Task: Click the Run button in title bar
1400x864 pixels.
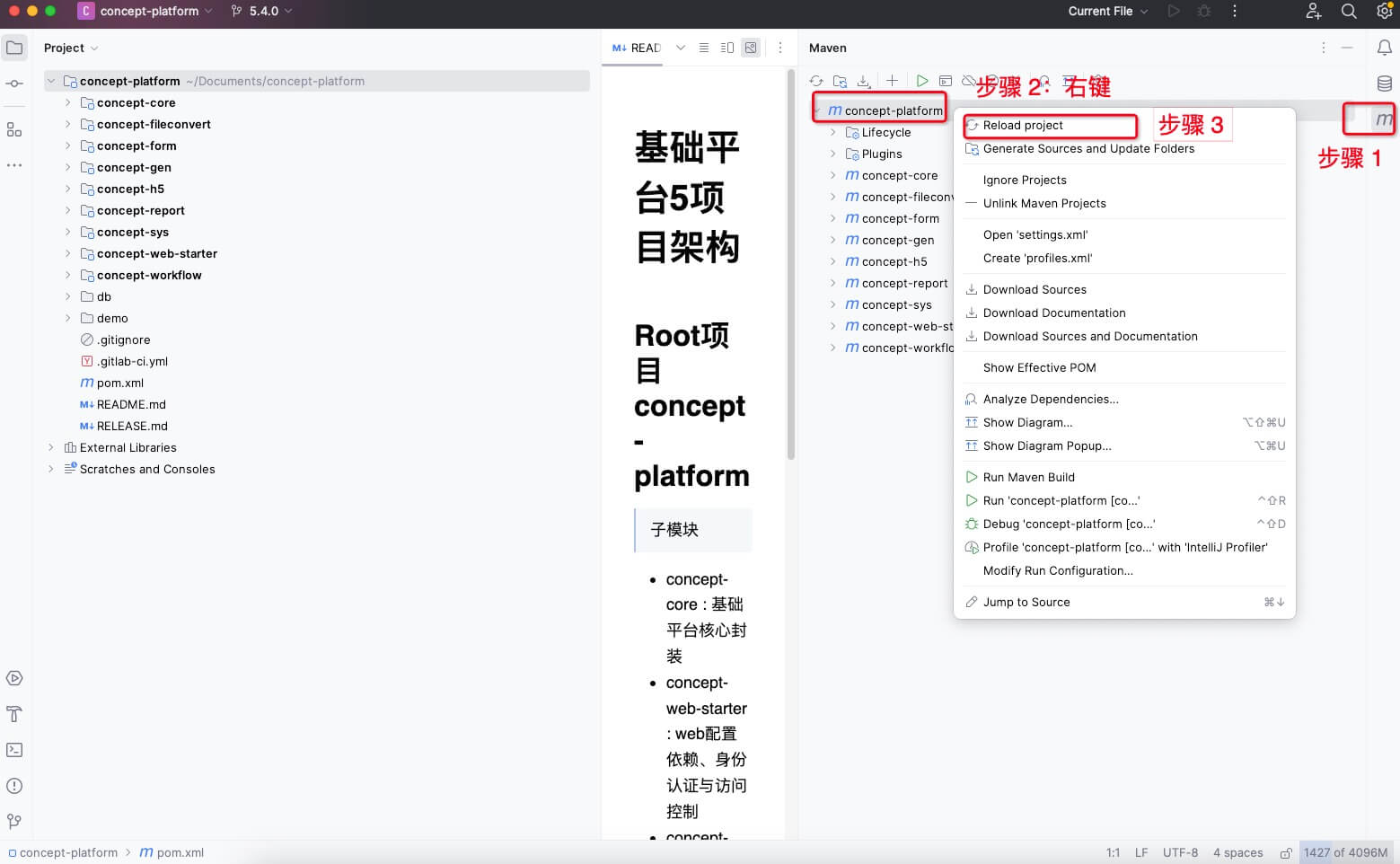Action: pos(1174,11)
